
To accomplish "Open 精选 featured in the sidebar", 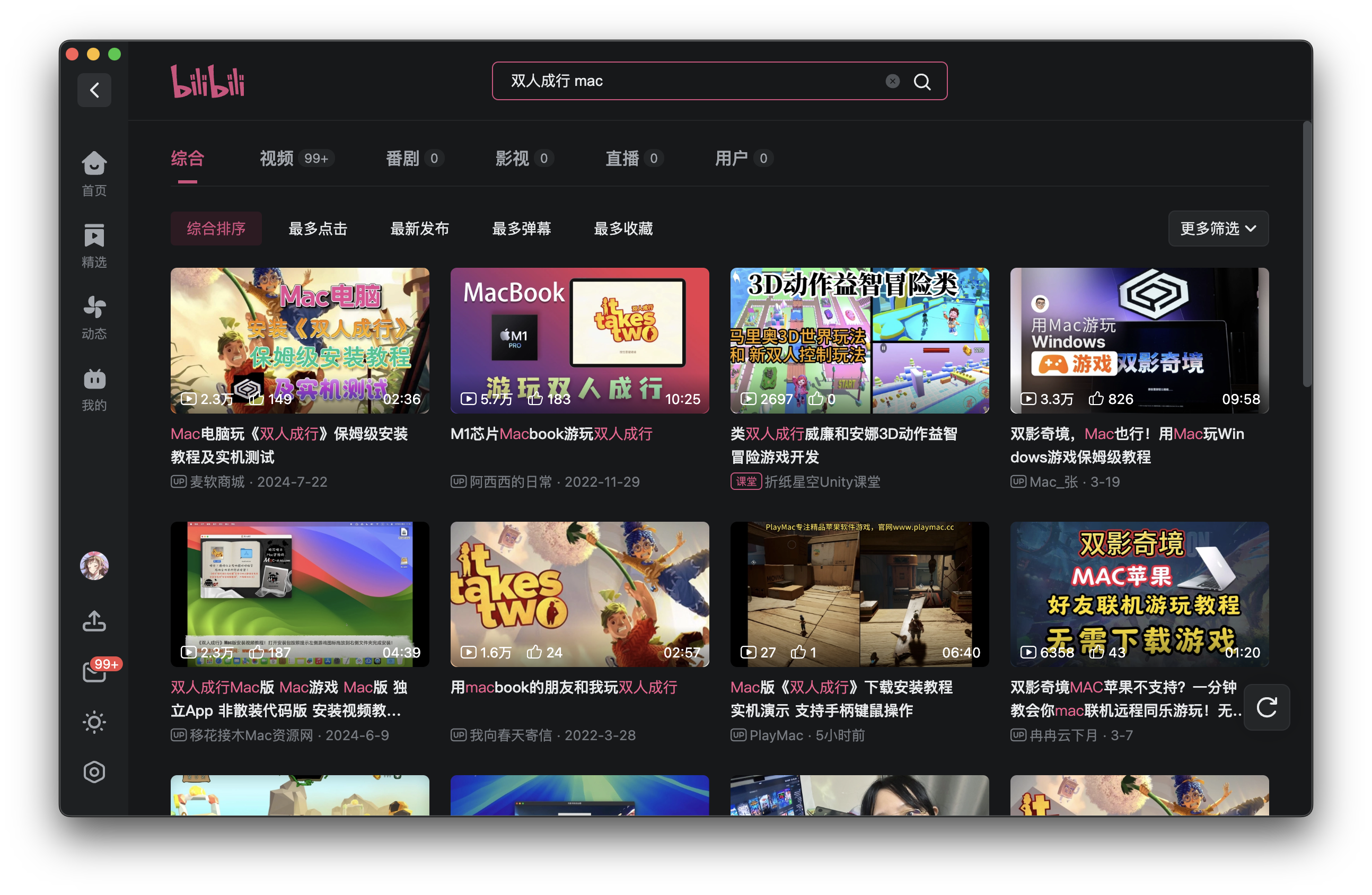I will [x=94, y=245].
